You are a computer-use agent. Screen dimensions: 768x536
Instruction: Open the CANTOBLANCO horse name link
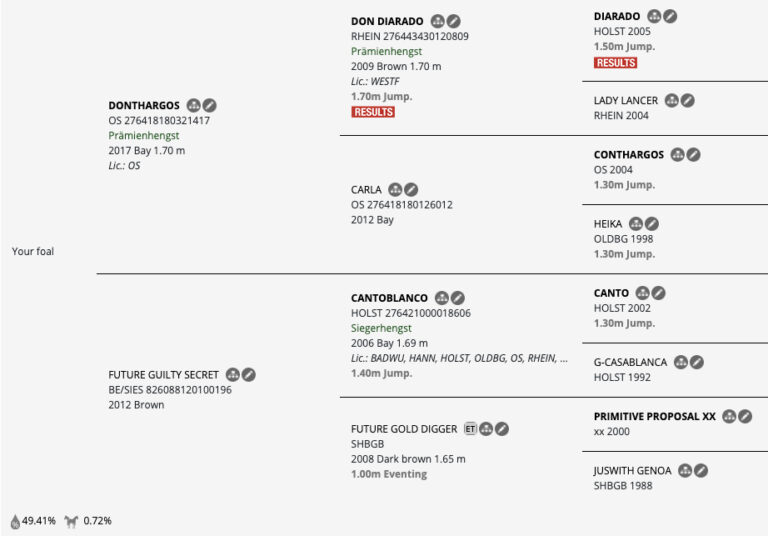pyautogui.click(x=389, y=298)
